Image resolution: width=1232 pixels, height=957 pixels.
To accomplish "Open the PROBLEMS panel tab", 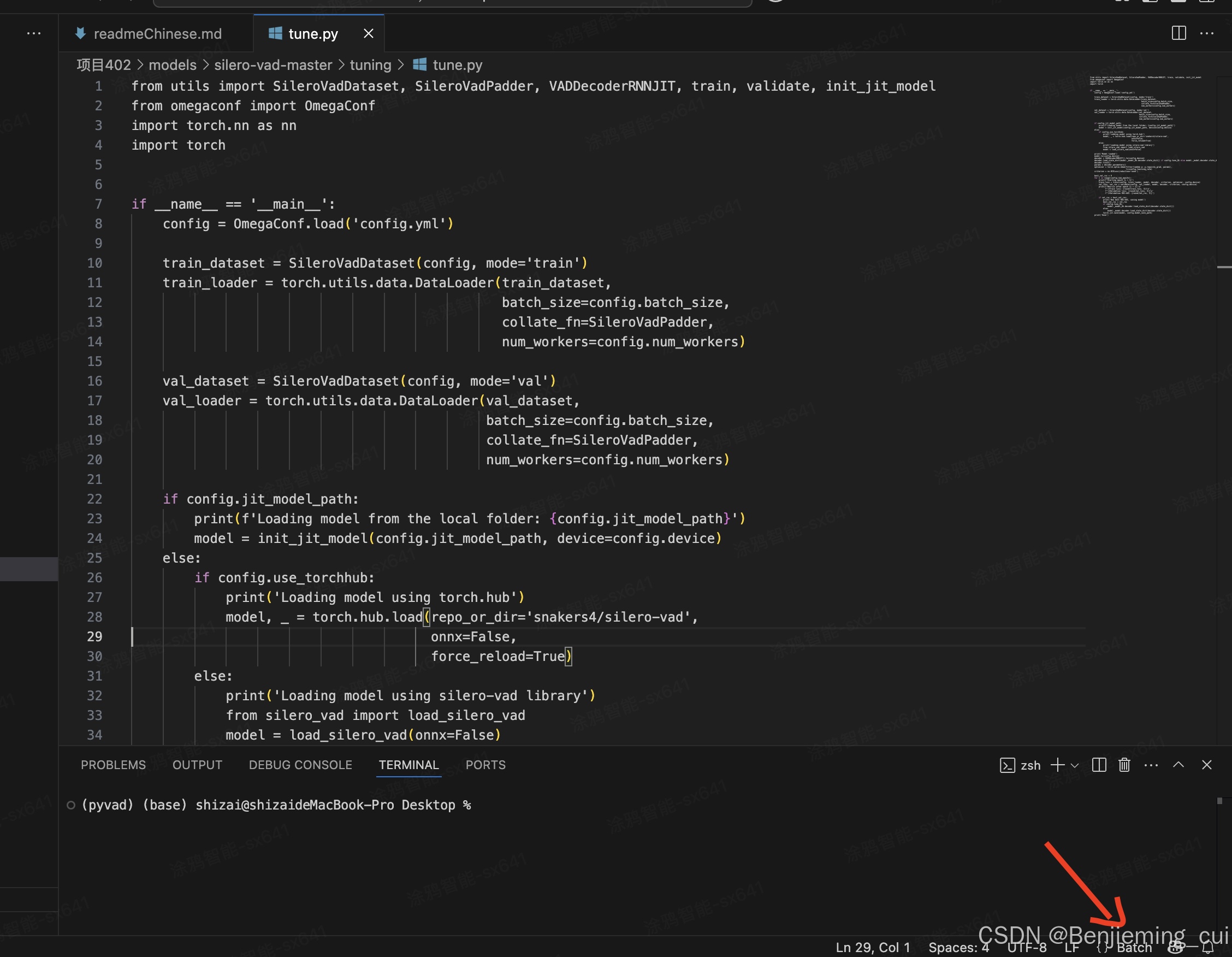I will click(x=113, y=765).
